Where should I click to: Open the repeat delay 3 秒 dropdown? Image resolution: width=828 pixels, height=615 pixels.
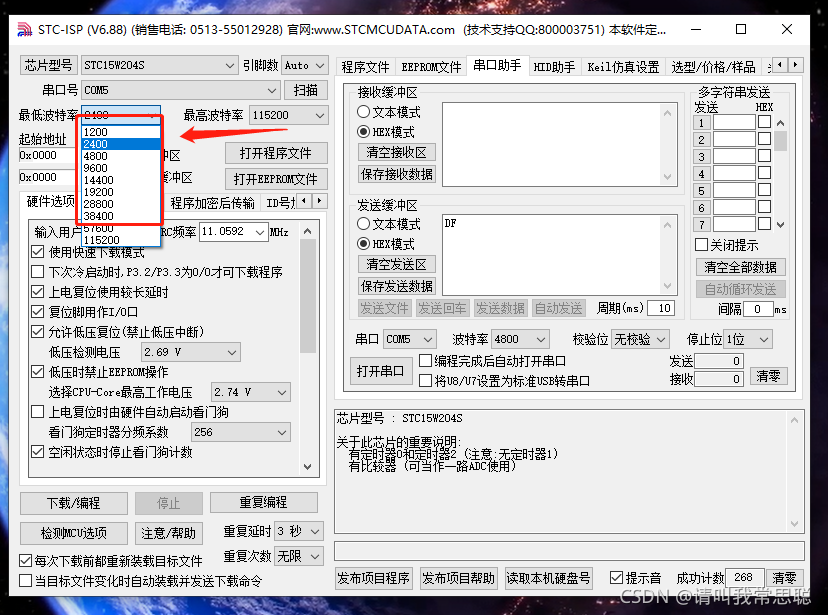pyautogui.click(x=298, y=531)
